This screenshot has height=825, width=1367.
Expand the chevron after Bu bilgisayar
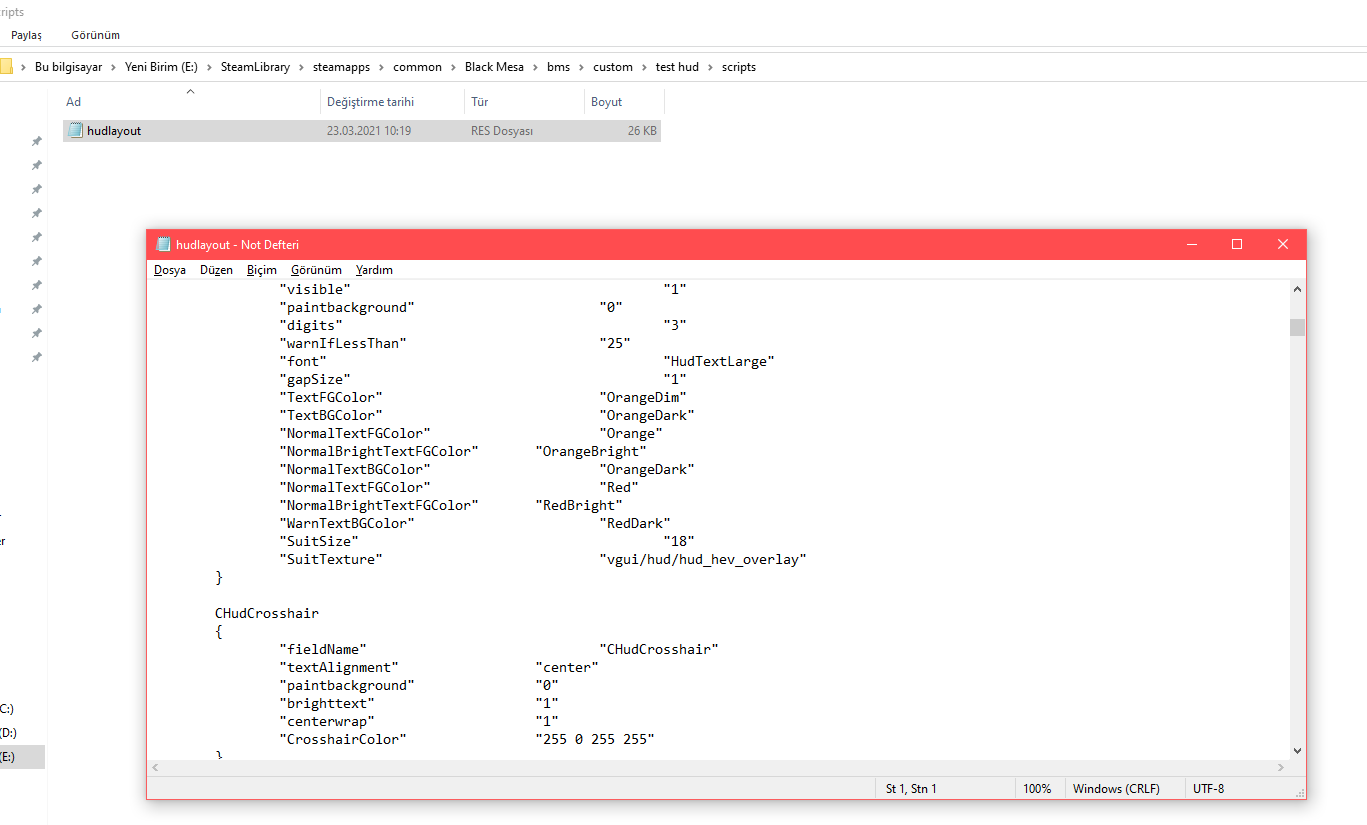pos(114,67)
